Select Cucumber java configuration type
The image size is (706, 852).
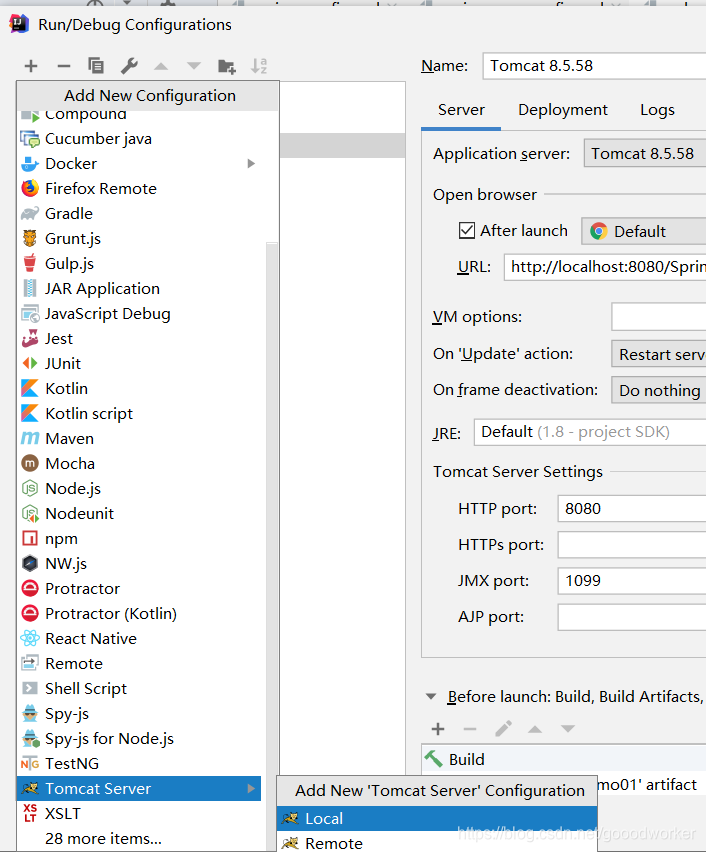139,139
